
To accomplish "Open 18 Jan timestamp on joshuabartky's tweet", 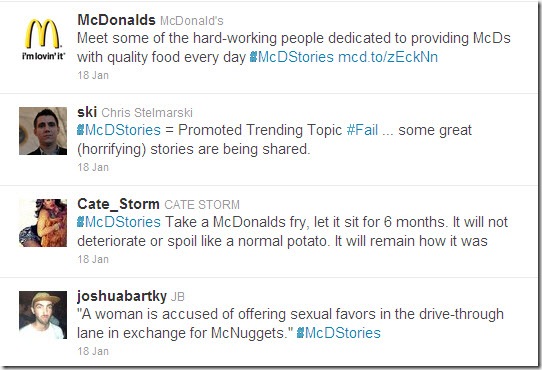I will [93, 351].
